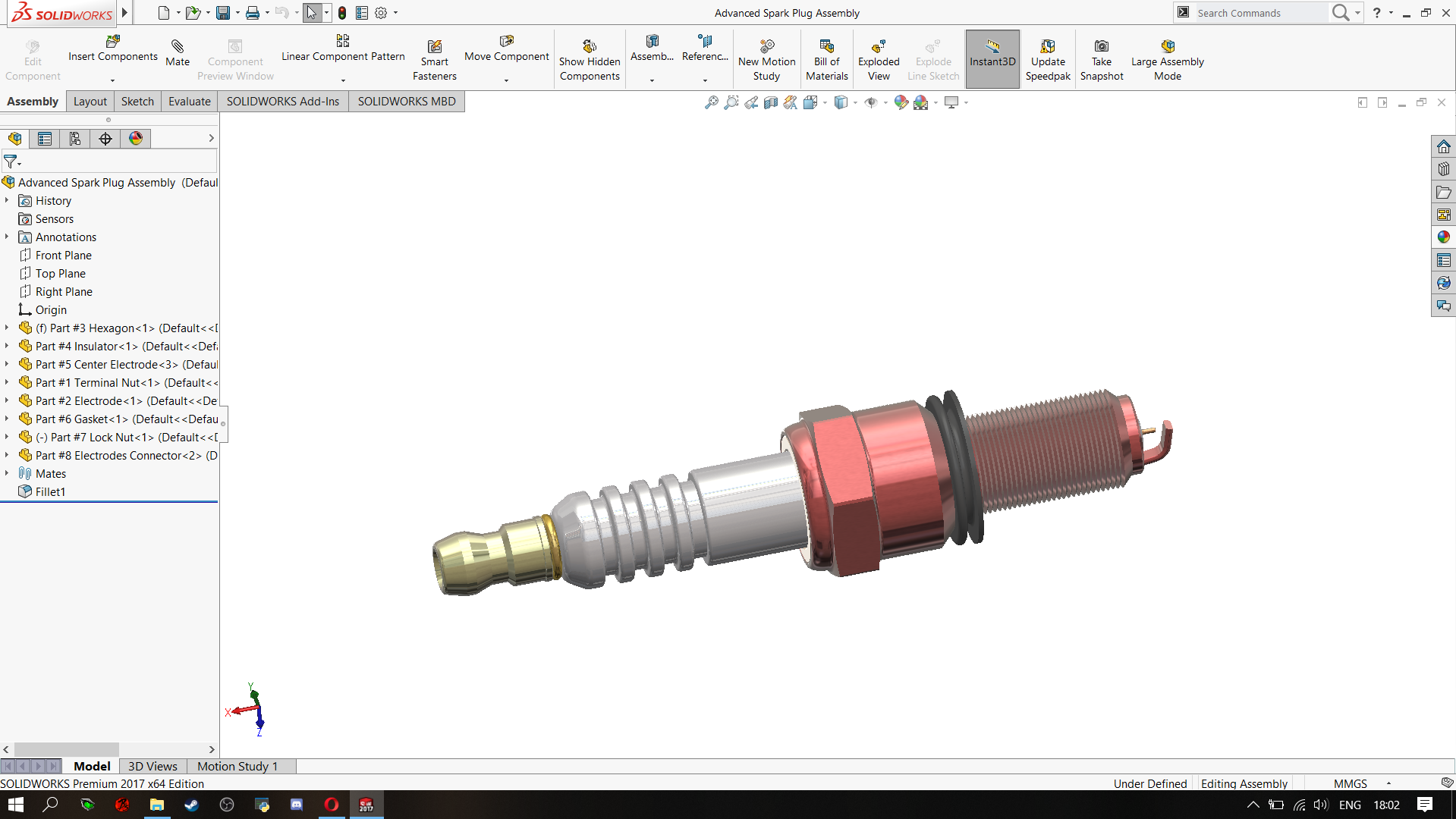Open FeatureManager Design Tree tab

[x=14, y=139]
